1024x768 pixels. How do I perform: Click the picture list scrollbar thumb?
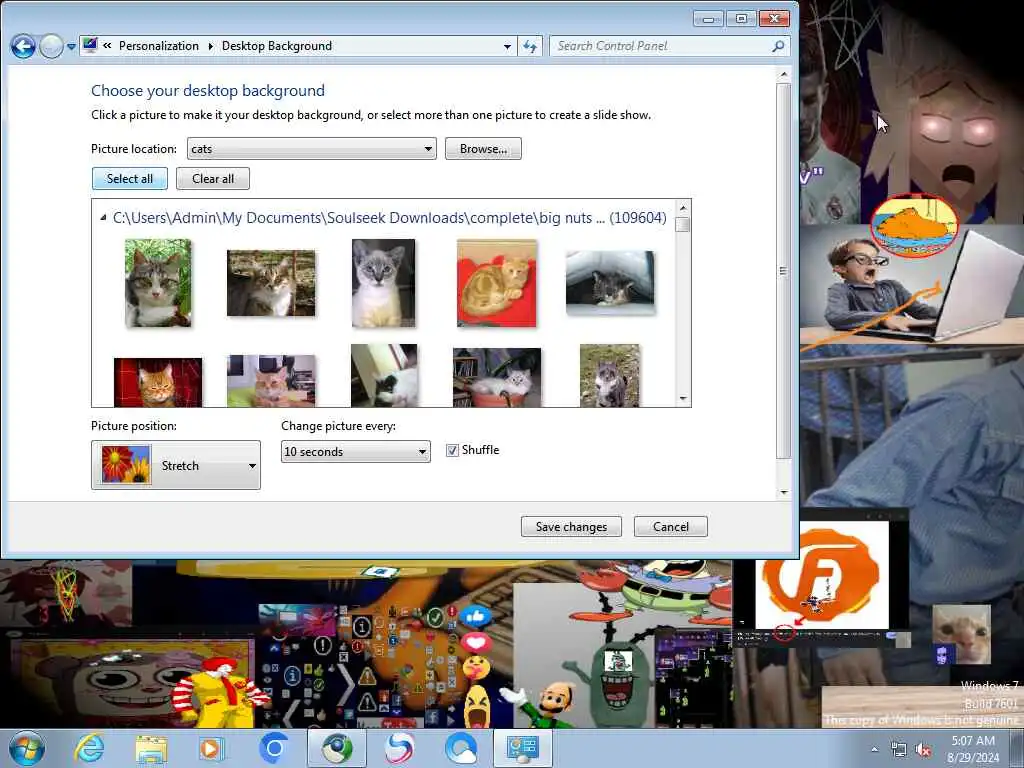683,224
